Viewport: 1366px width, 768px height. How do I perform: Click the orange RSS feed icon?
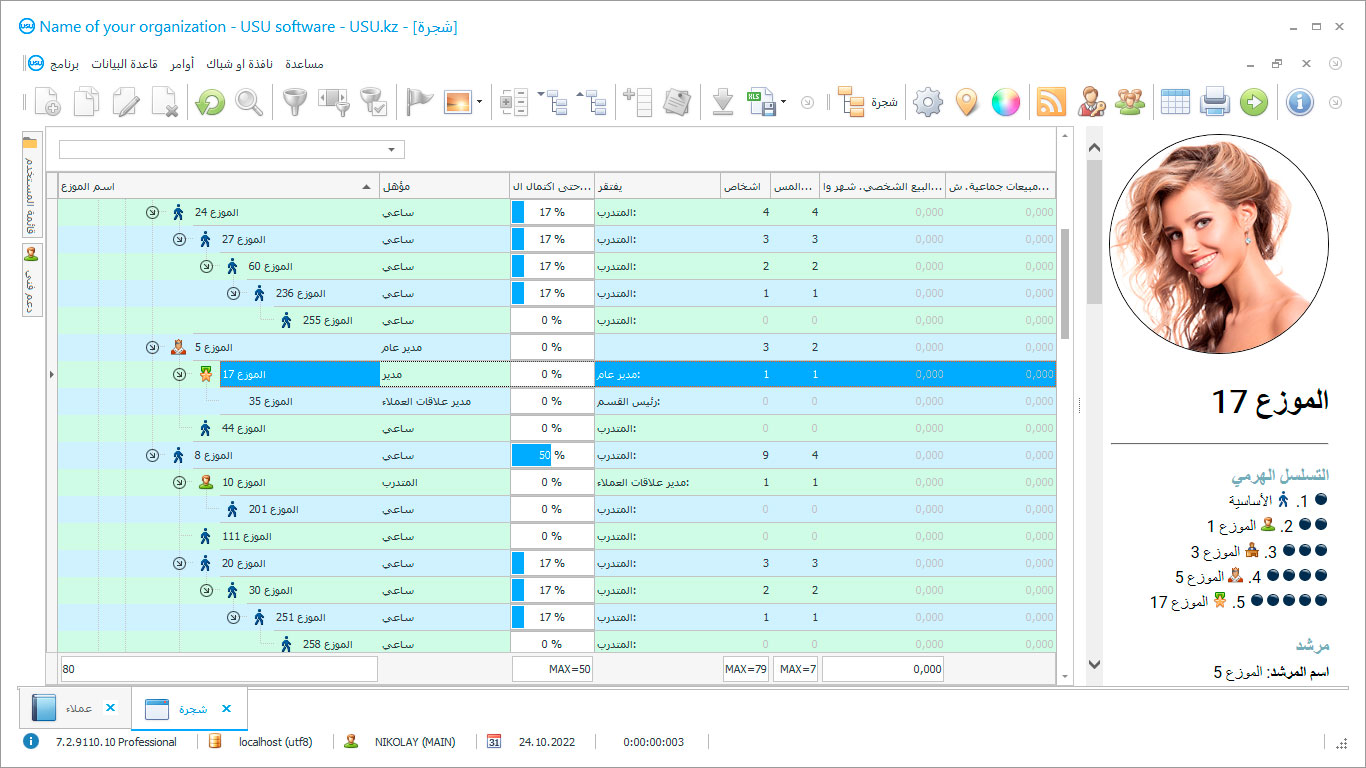click(x=1051, y=102)
